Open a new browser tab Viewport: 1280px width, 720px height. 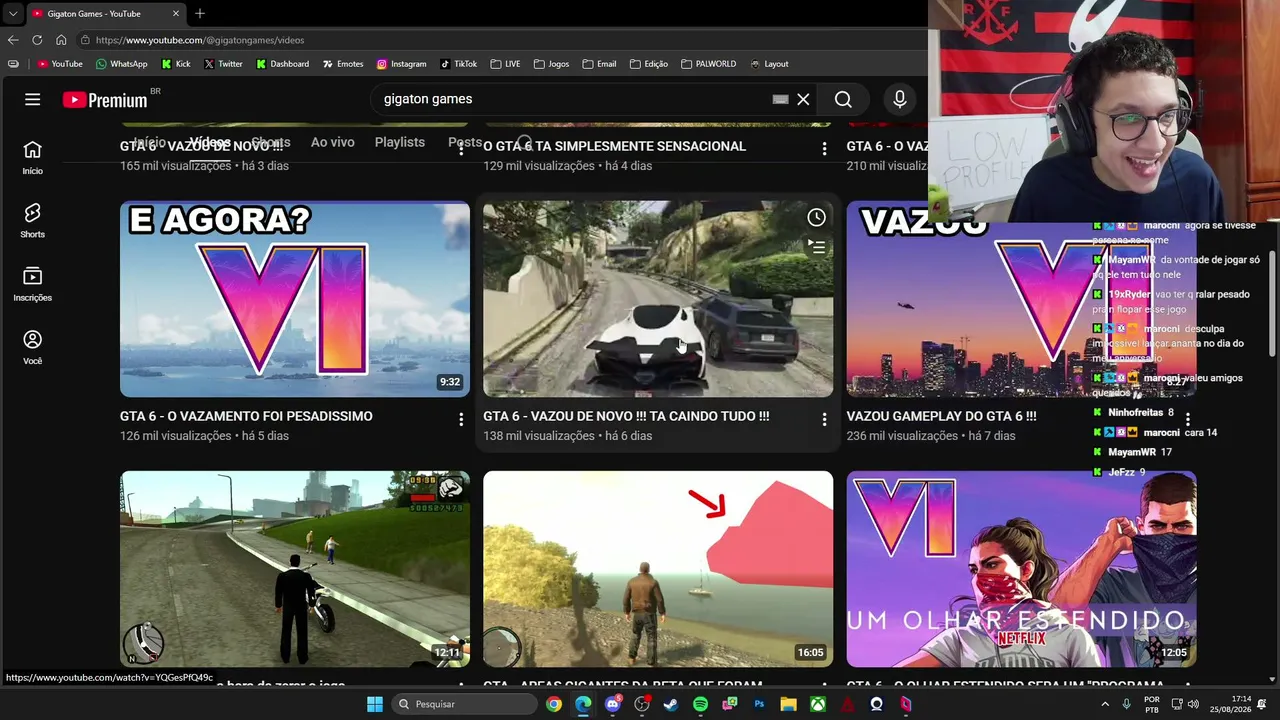[200, 14]
